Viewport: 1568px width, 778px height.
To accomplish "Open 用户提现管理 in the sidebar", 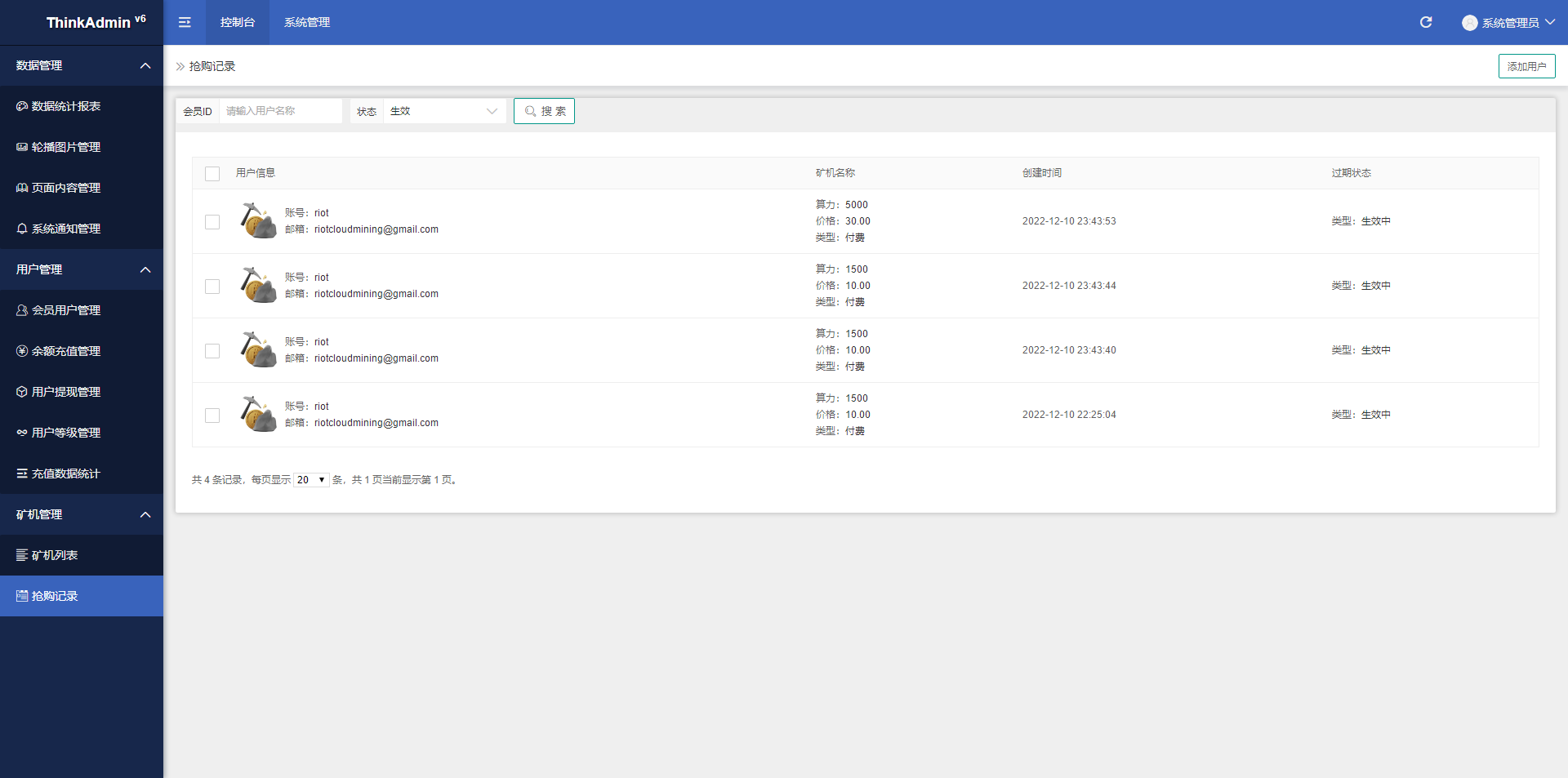I will (66, 392).
